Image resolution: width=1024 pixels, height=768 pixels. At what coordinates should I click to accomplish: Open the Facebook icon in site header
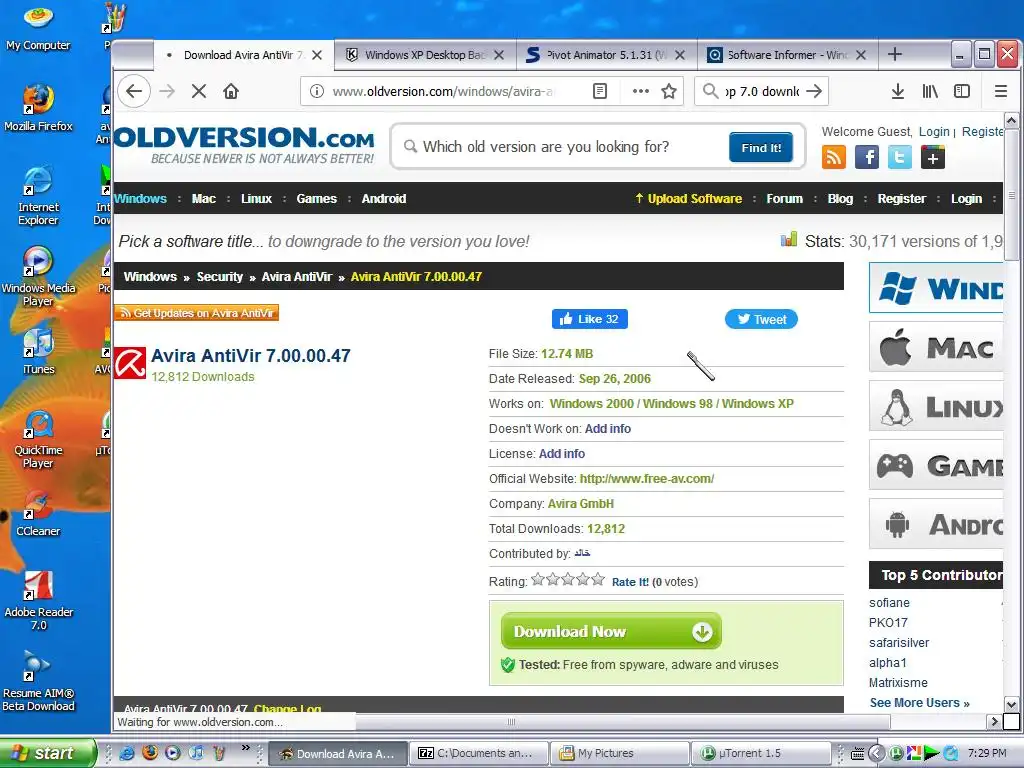[867, 157]
